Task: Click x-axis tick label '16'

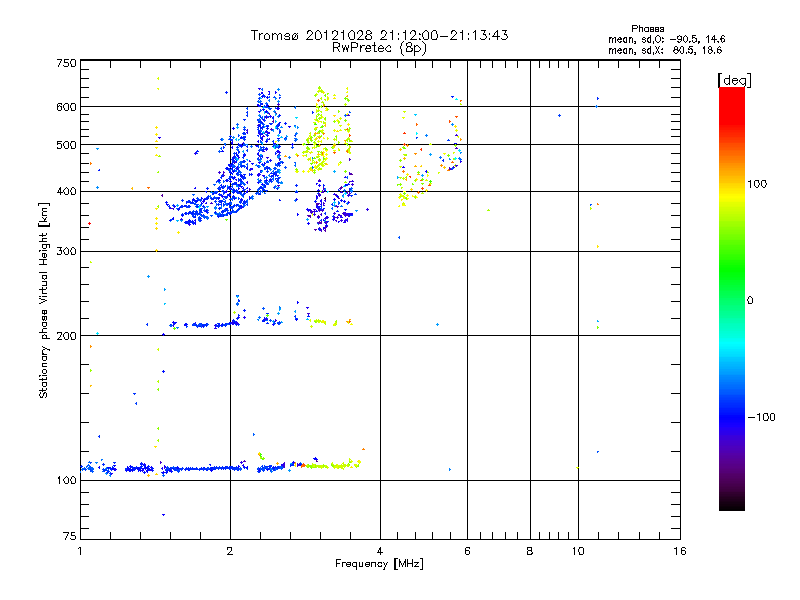Action: (680, 551)
